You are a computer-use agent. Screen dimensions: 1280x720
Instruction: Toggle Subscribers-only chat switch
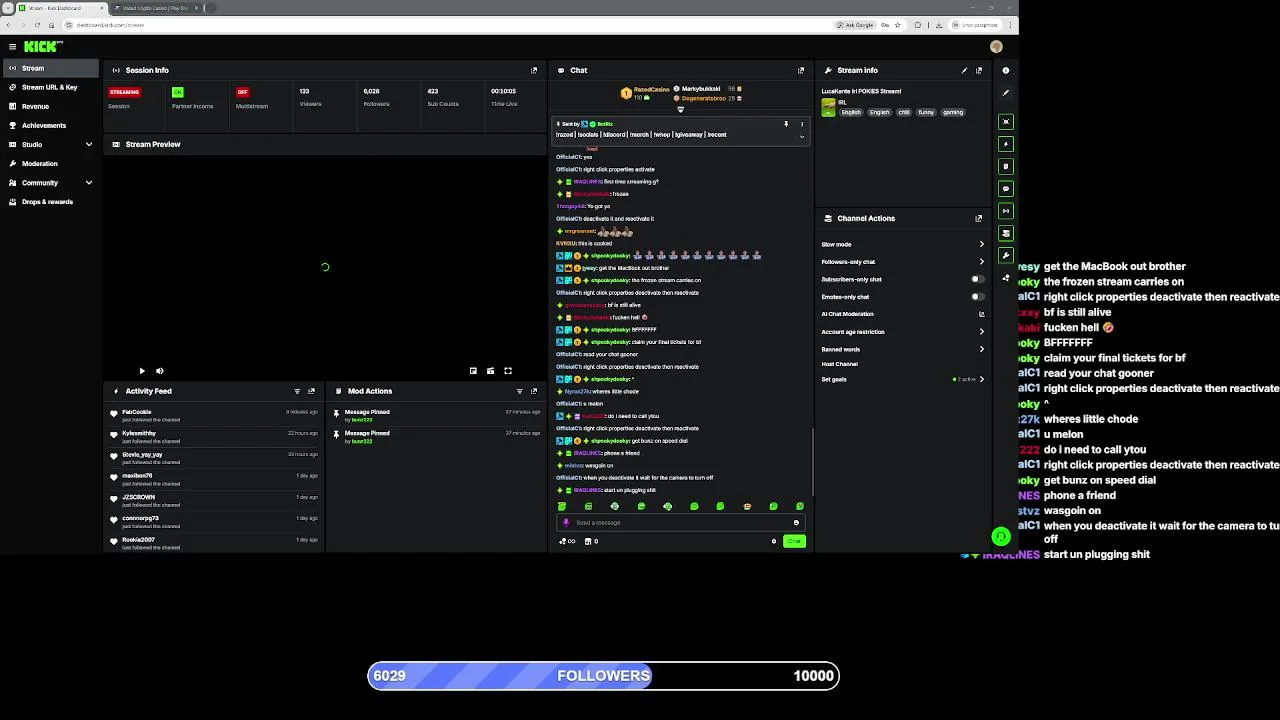(977, 279)
